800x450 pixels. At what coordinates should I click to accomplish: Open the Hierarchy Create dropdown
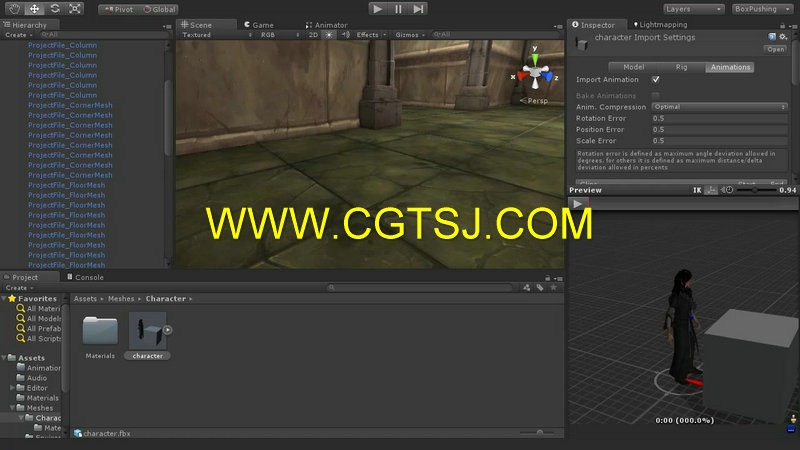[x=19, y=35]
